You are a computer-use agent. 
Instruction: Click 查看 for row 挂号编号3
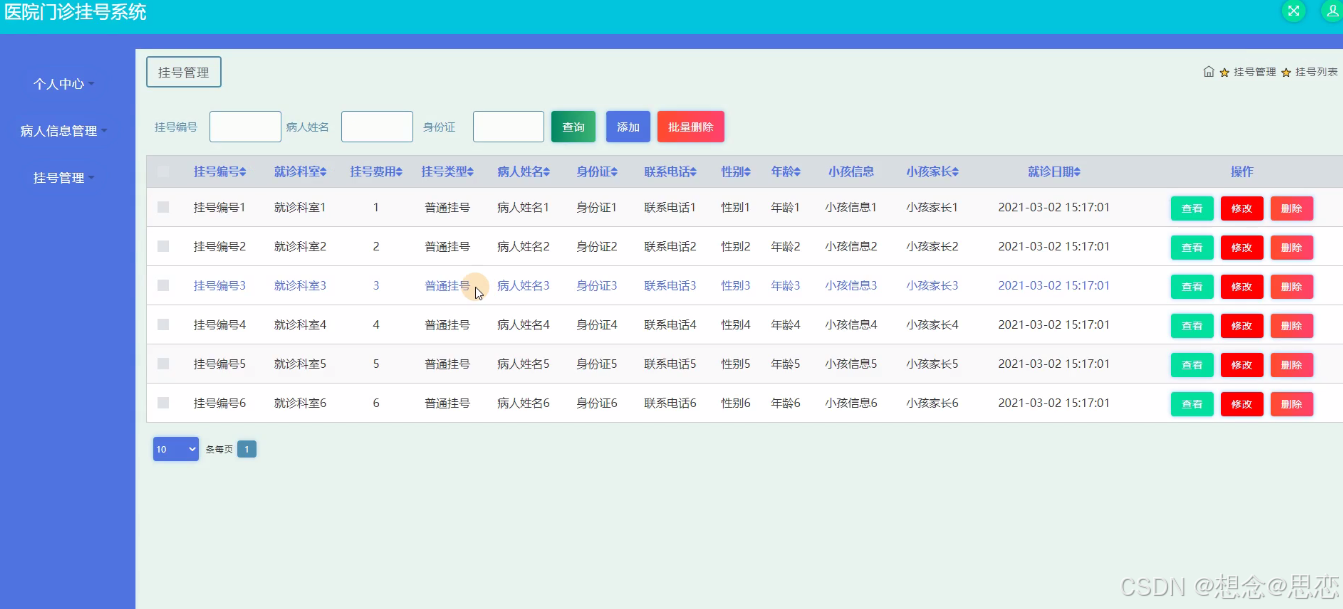coord(1192,286)
